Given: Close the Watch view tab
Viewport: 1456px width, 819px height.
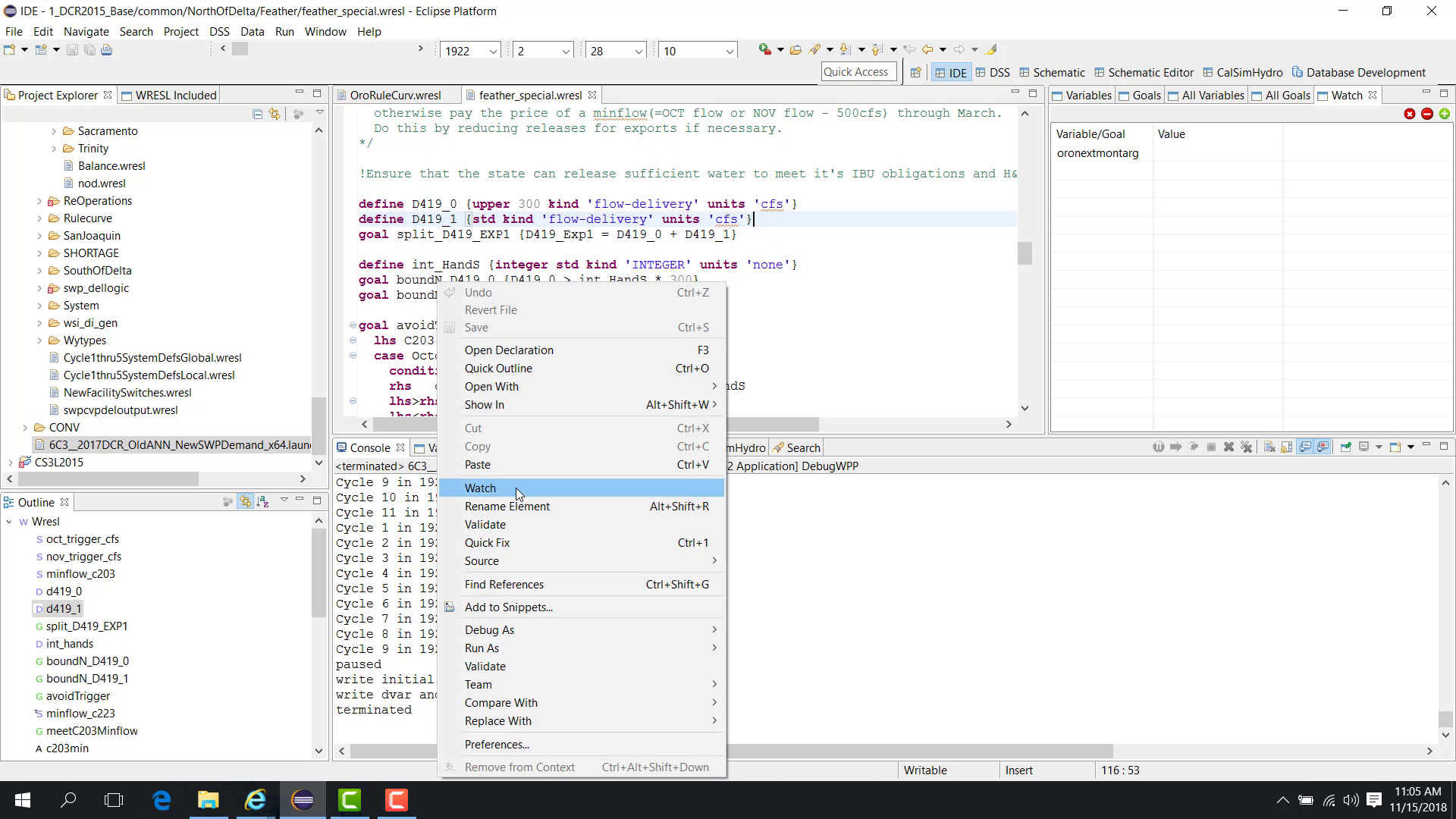Looking at the screenshot, I should tap(1372, 96).
